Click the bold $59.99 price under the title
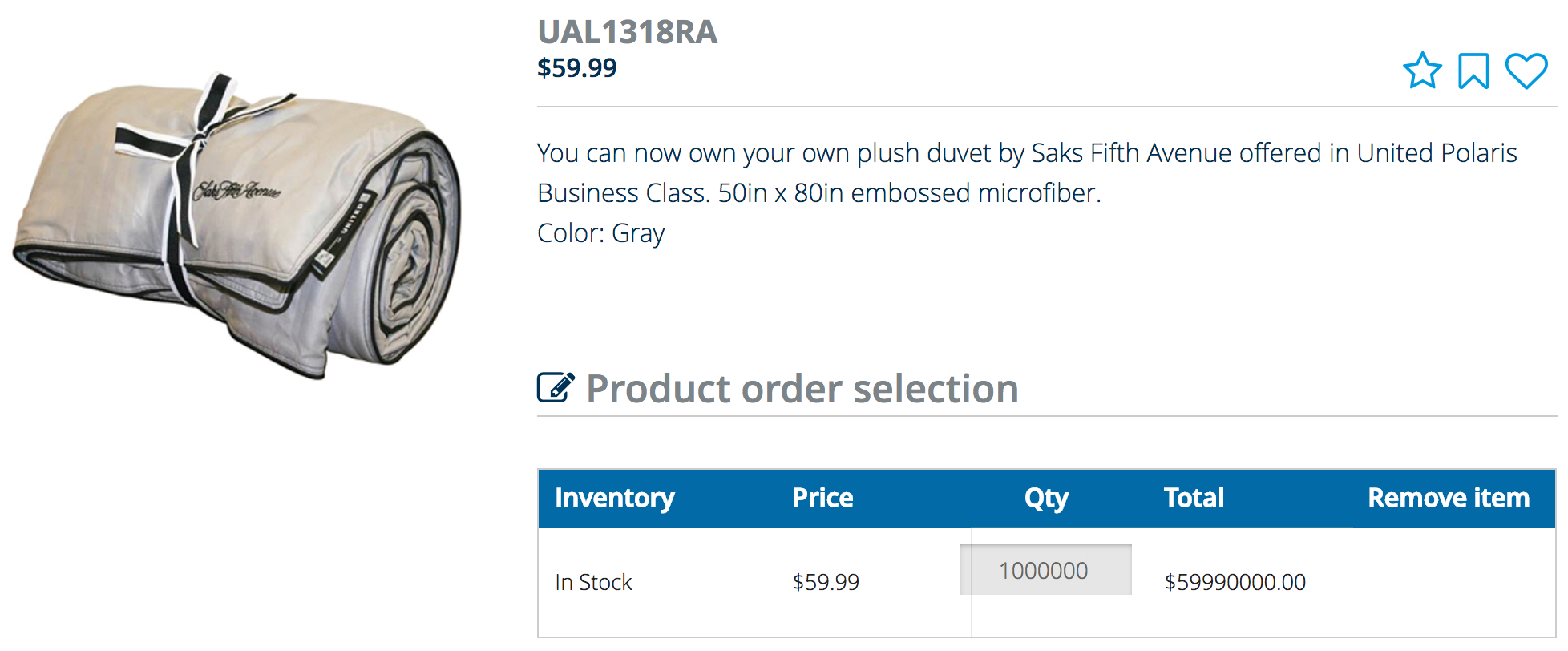The height and width of the screenshot is (651, 1568). (x=576, y=68)
